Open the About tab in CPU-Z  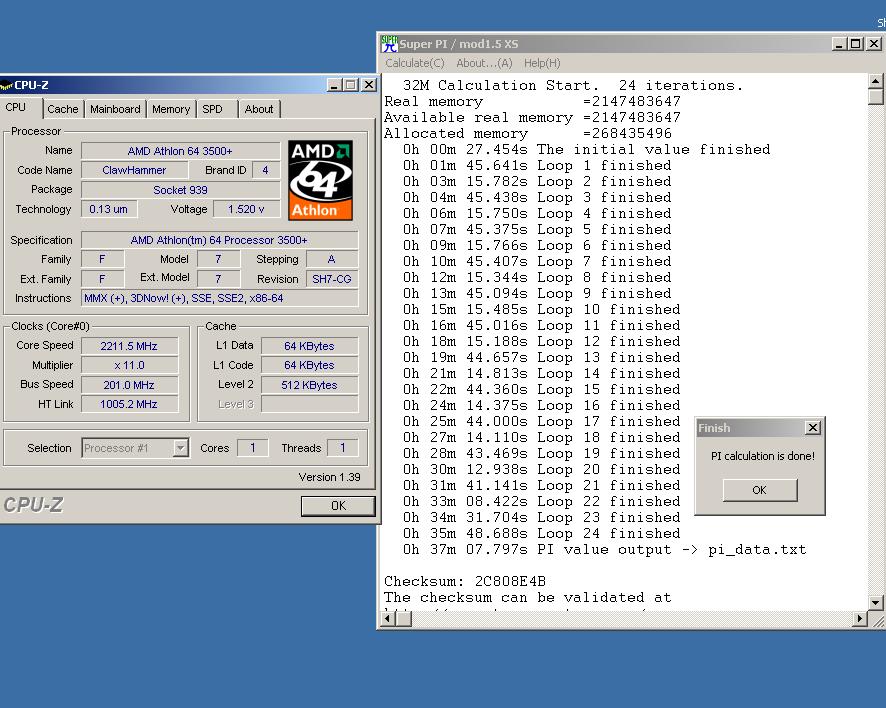[x=259, y=109]
